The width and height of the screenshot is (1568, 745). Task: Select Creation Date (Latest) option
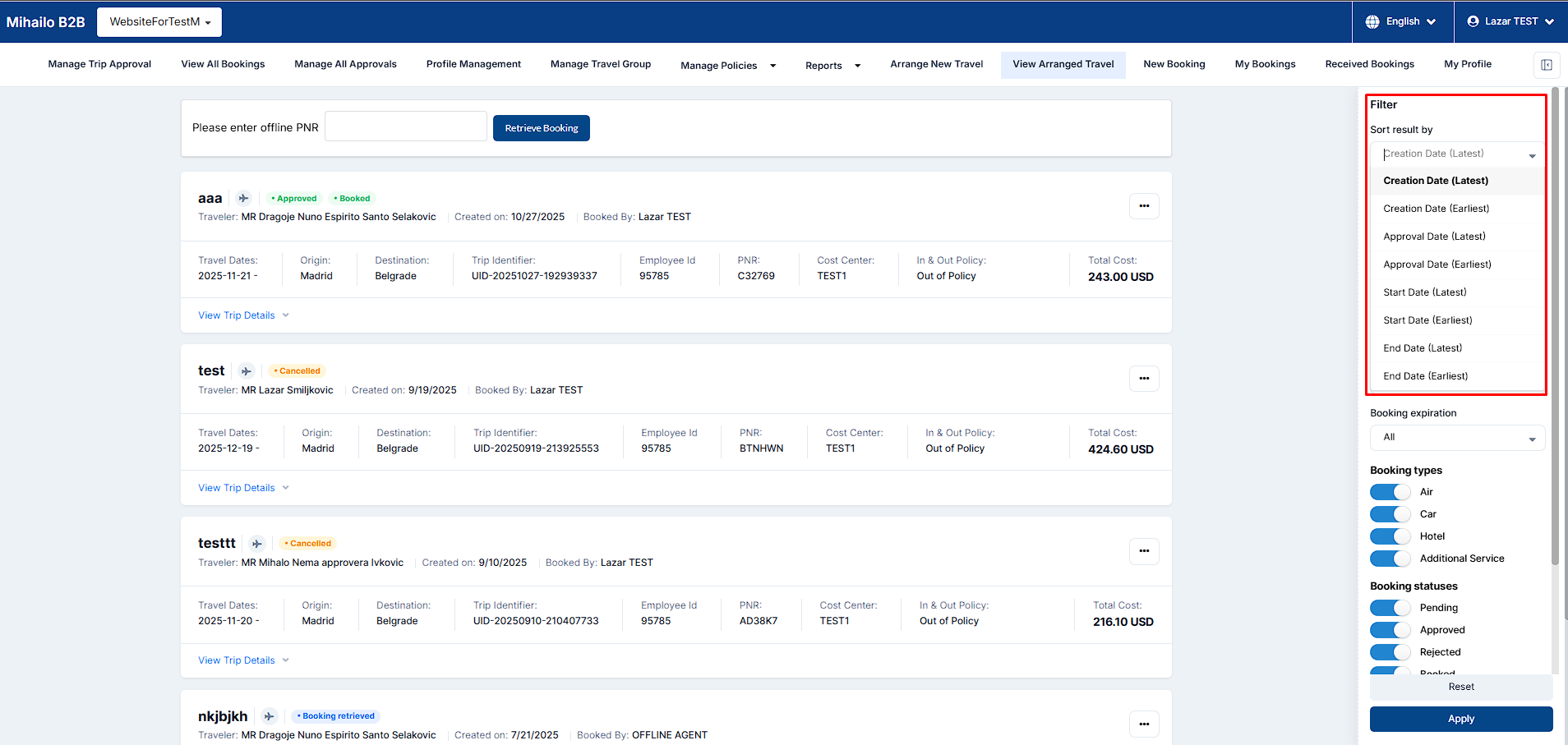click(x=1457, y=181)
